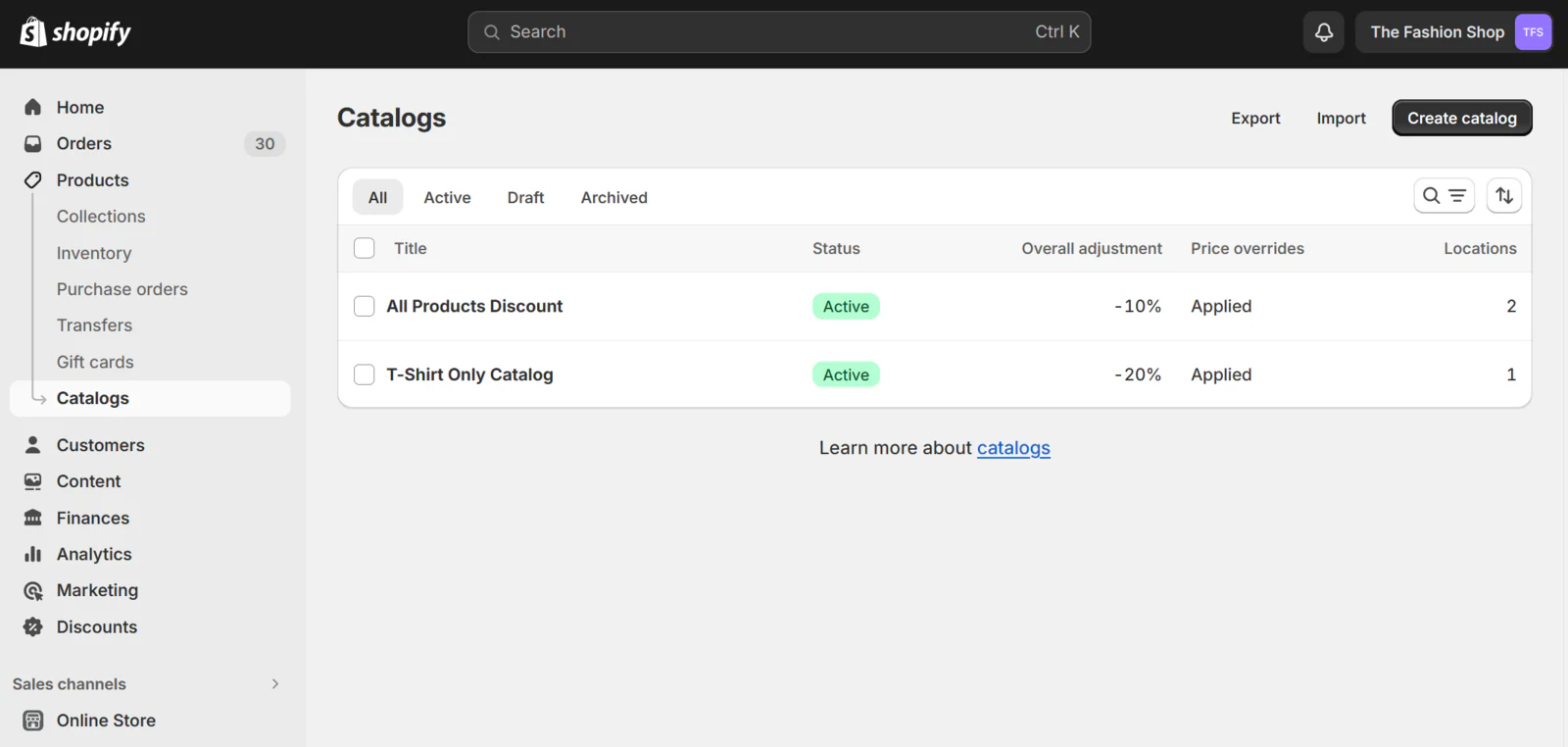Open The Fashion Shop account menu
Viewport: 1568px width, 747px height.
coord(1436,32)
